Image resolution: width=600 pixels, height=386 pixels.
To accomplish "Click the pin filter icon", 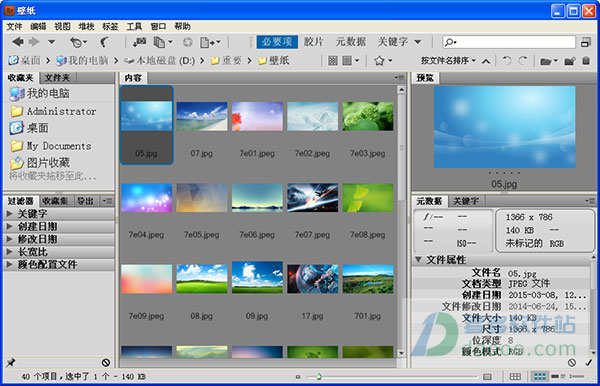I will click(11, 362).
